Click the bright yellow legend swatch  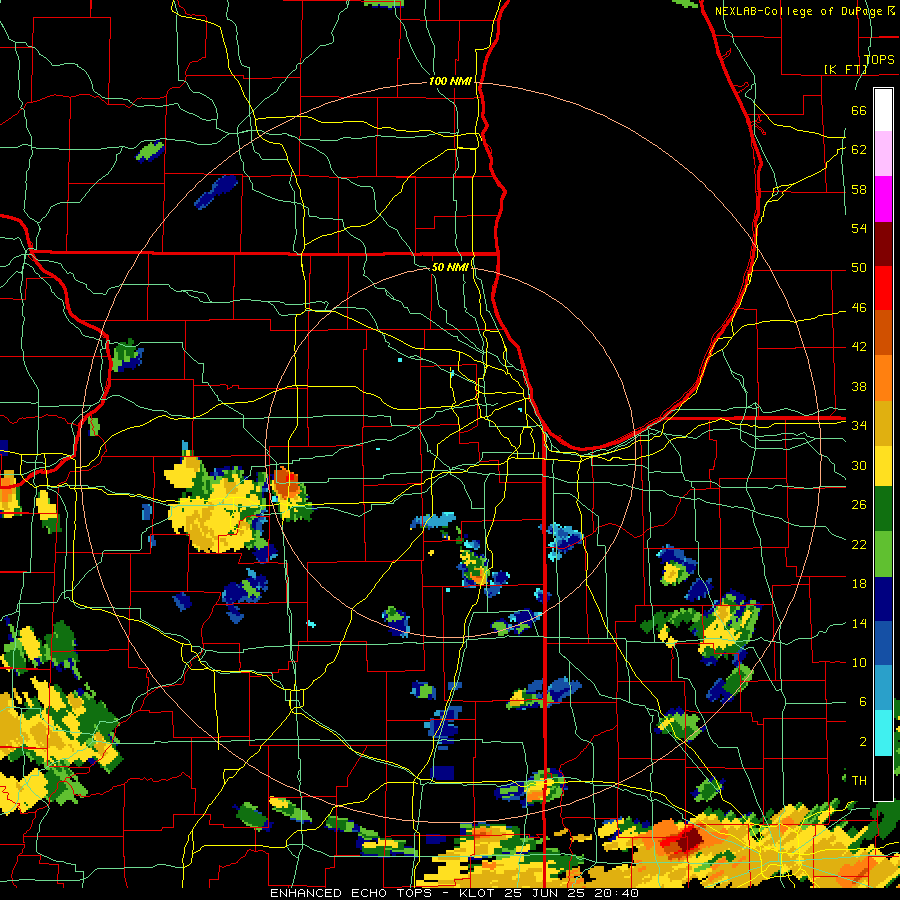pyautogui.click(x=883, y=465)
